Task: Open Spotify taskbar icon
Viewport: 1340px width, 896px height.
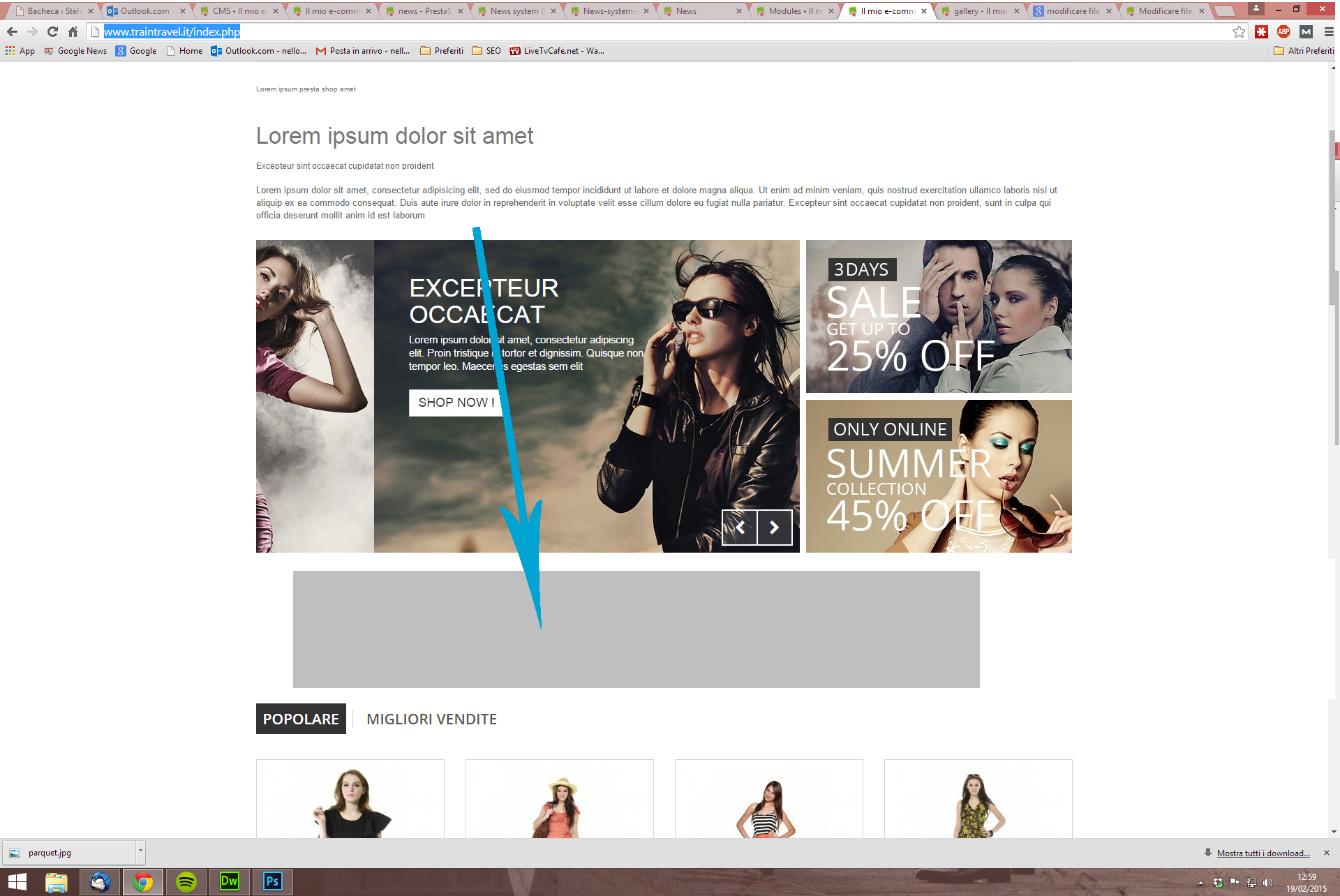Action: 186,881
